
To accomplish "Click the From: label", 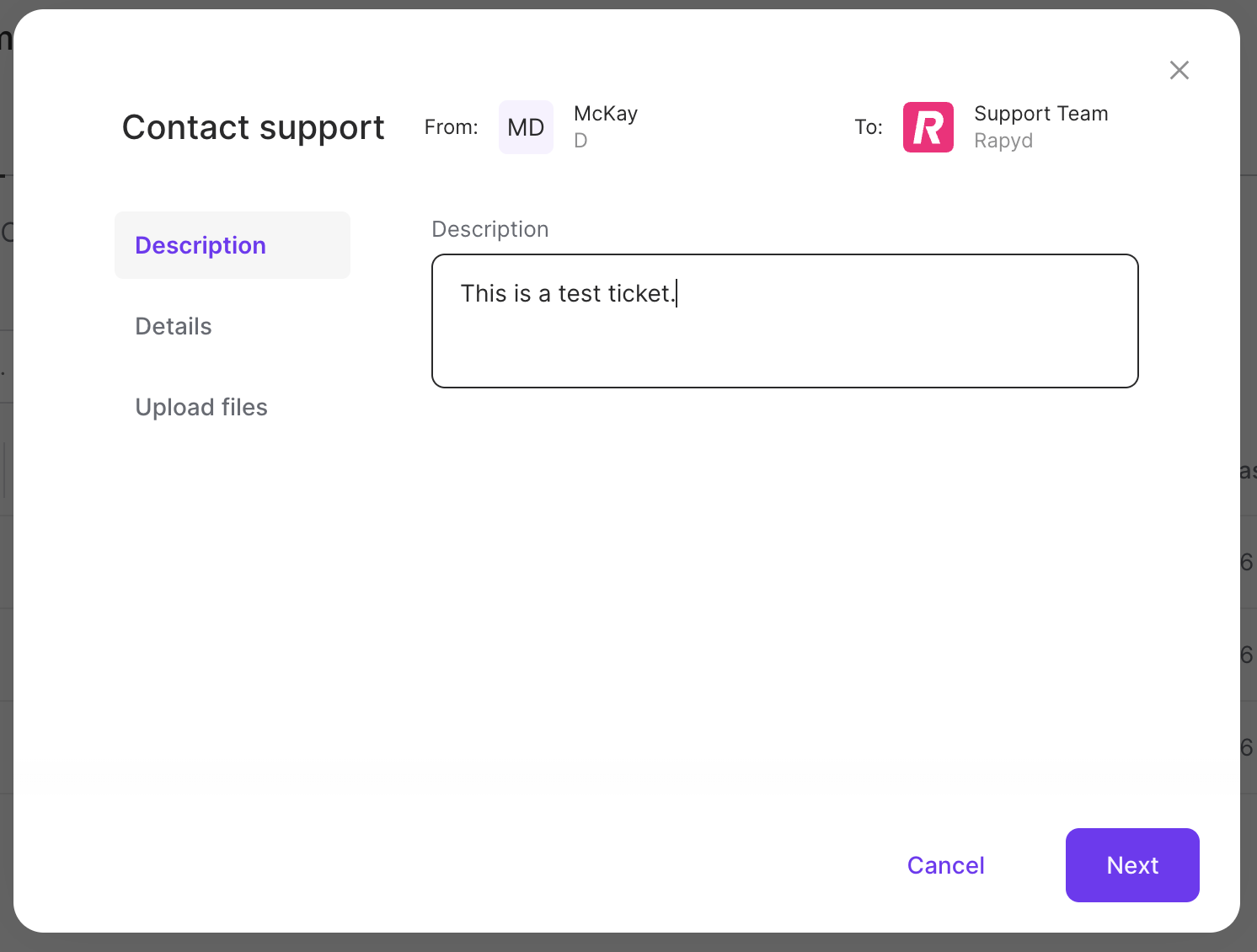I will pos(451,126).
